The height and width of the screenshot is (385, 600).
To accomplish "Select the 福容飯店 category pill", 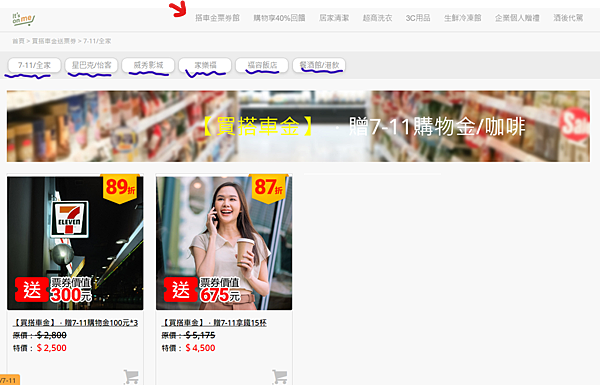I will (x=262, y=65).
